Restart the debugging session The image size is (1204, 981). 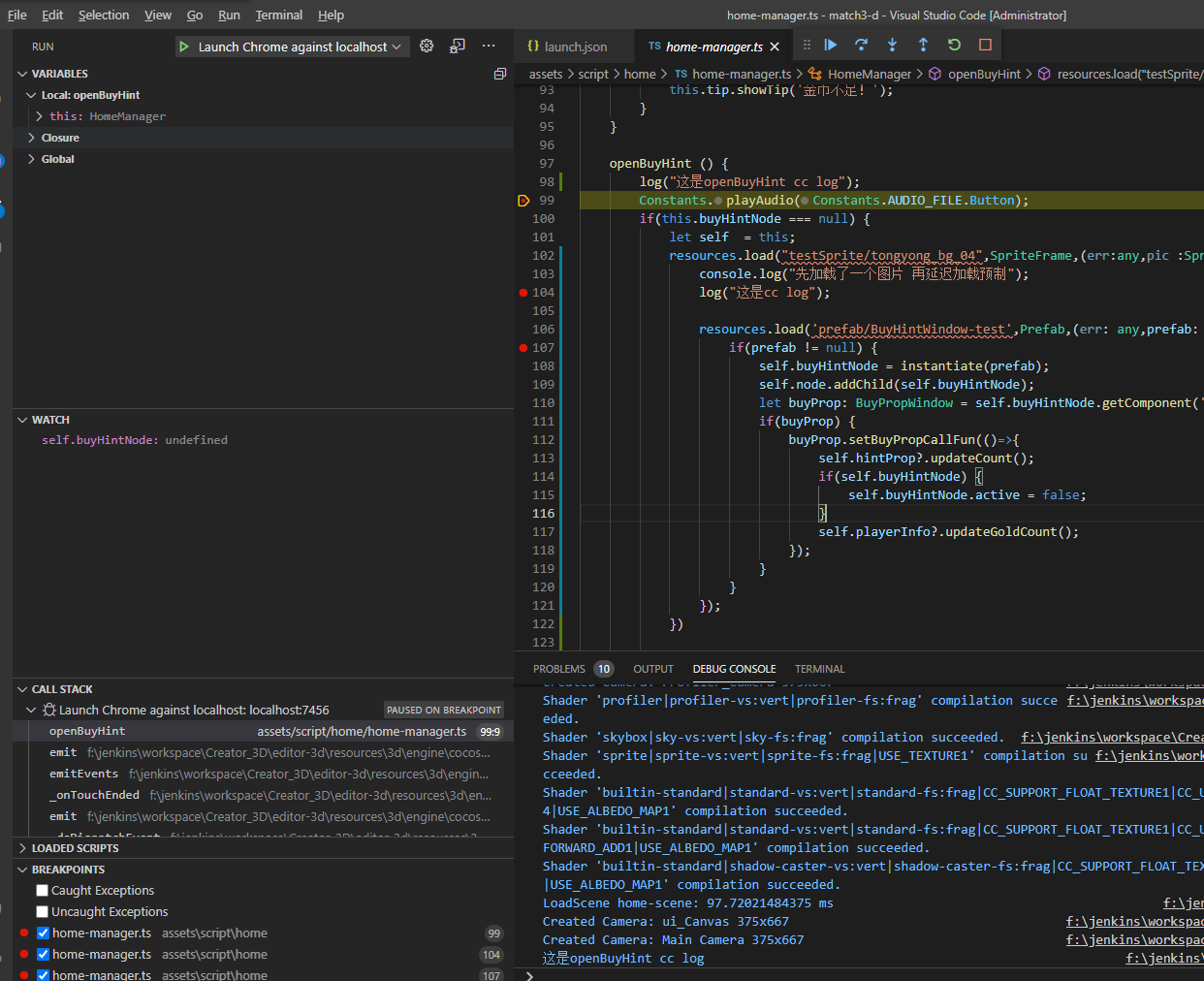(954, 45)
